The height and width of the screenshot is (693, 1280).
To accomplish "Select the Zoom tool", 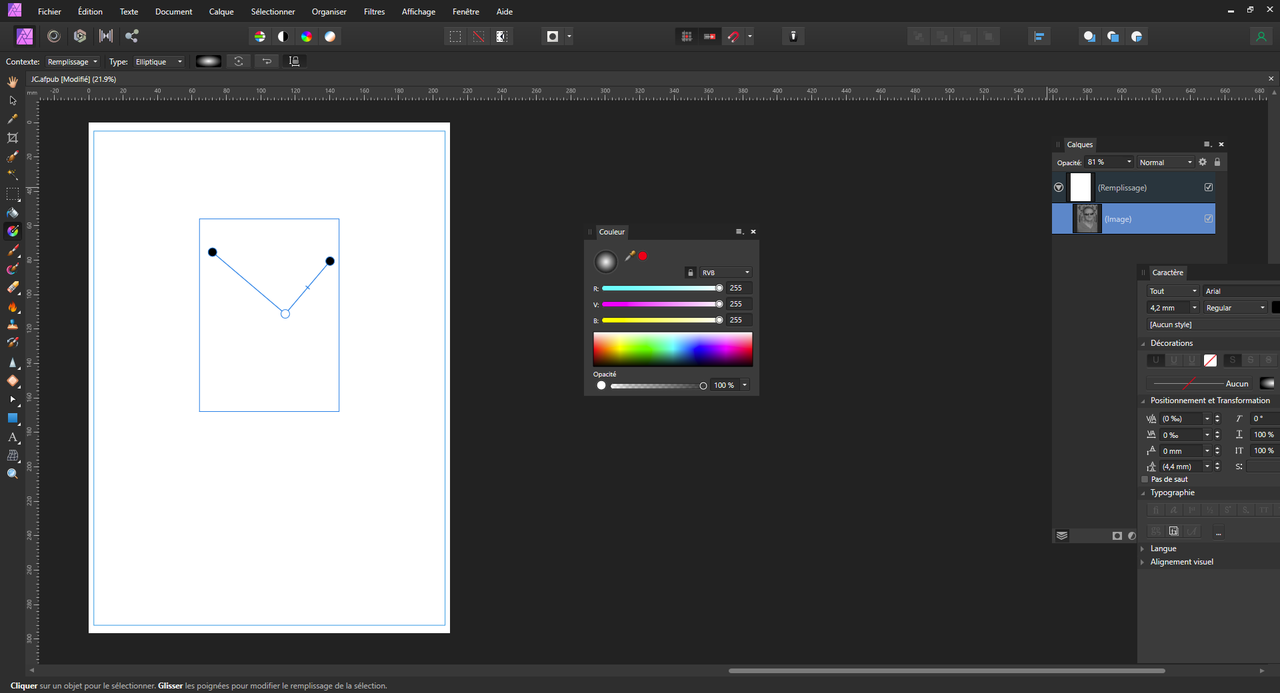I will click(x=13, y=474).
